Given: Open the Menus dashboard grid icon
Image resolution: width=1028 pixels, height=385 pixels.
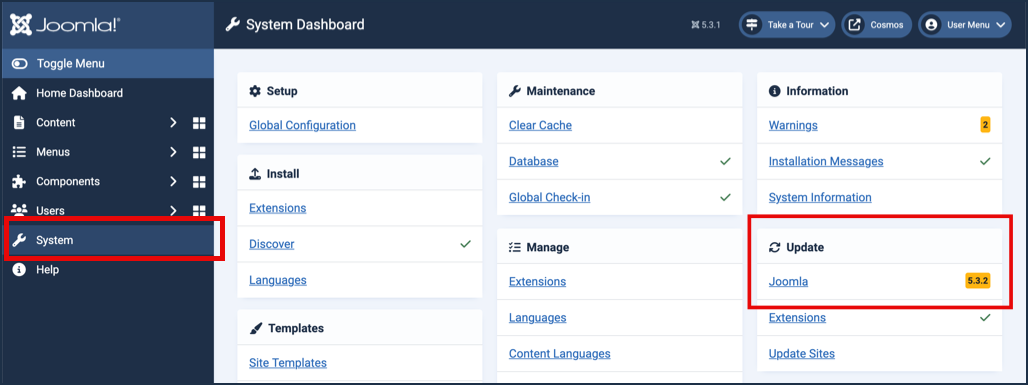Looking at the screenshot, I should click(x=199, y=152).
